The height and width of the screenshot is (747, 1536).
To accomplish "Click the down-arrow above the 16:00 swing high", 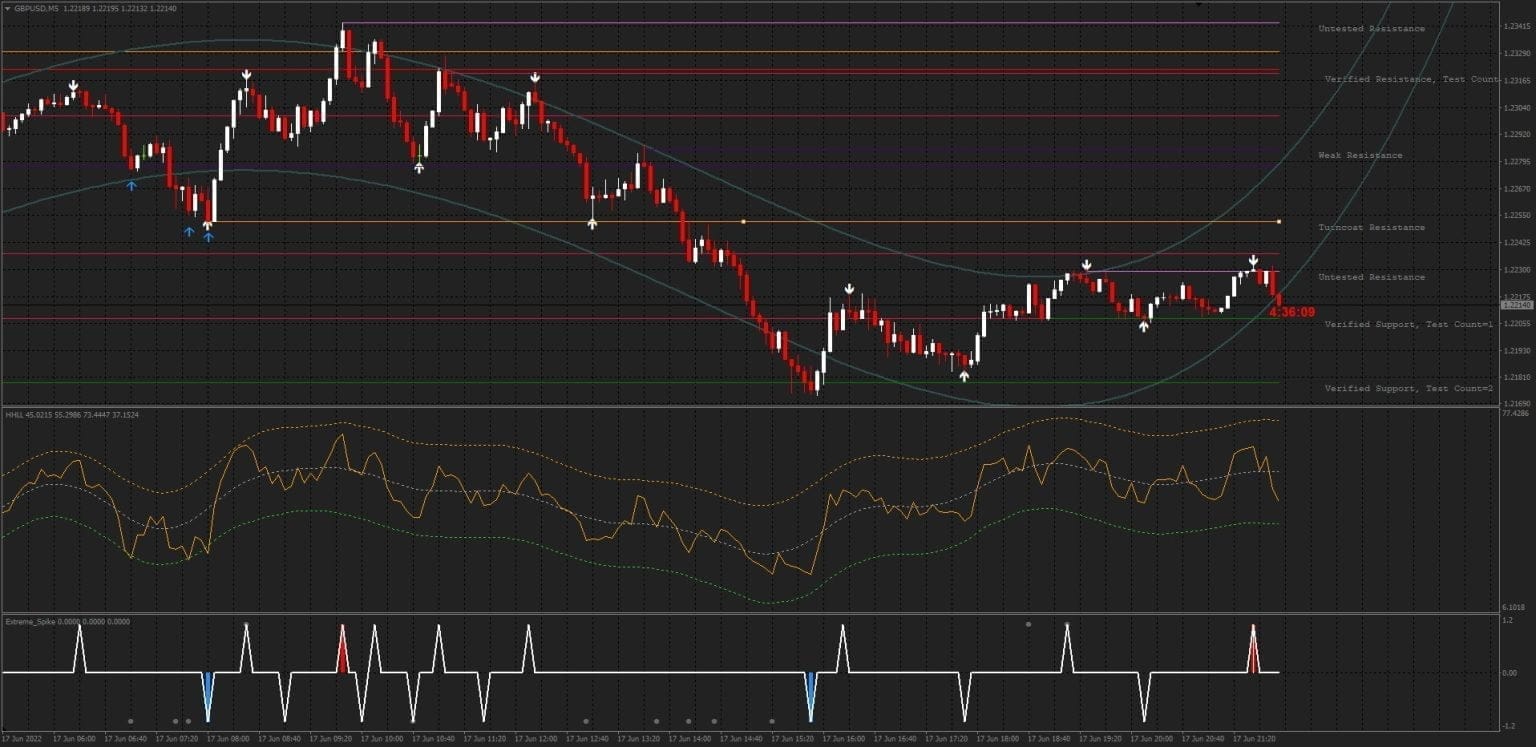I will click(x=848, y=288).
